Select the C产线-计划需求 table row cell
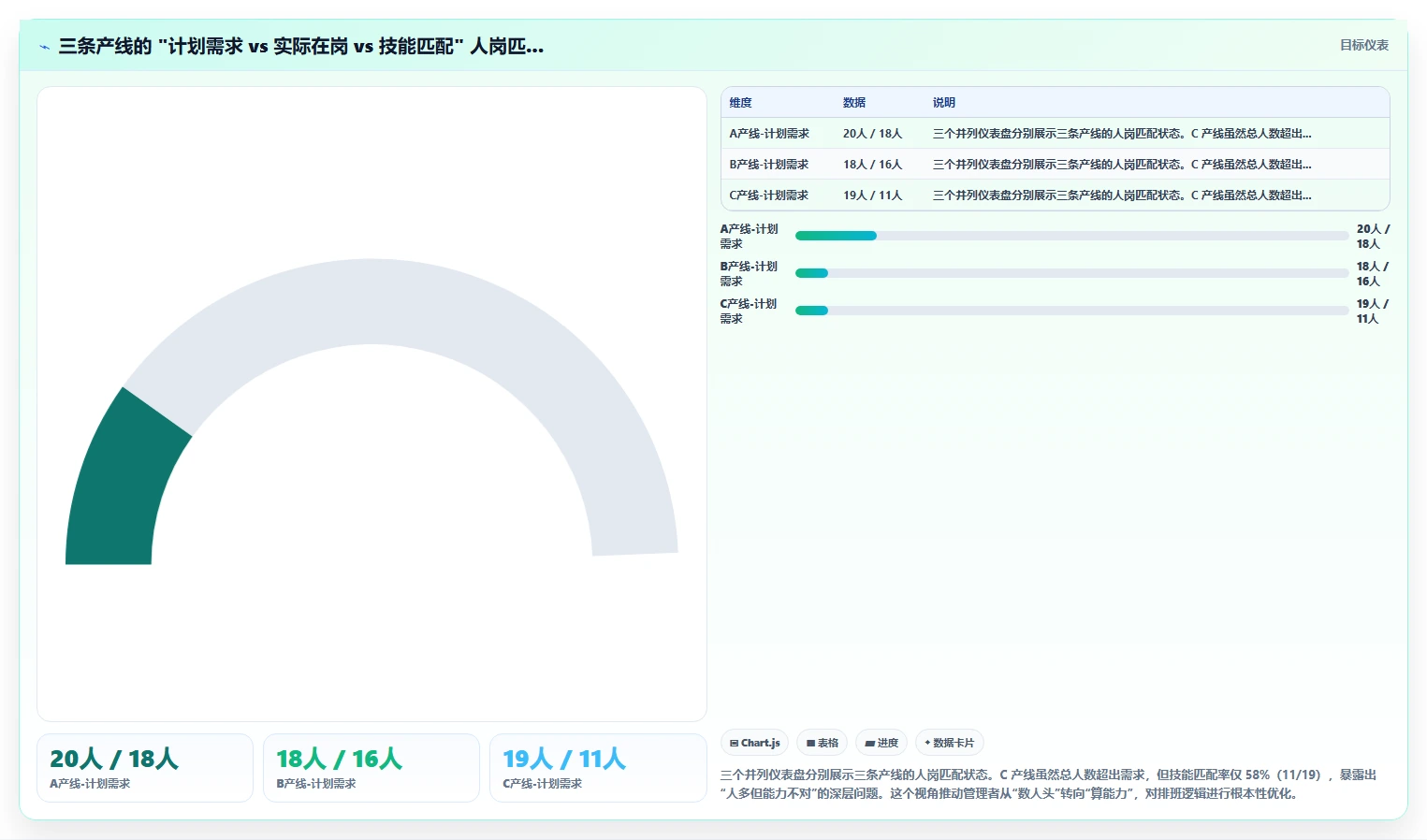This screenshot has width=1427, height=840. [x=769, y=196]
